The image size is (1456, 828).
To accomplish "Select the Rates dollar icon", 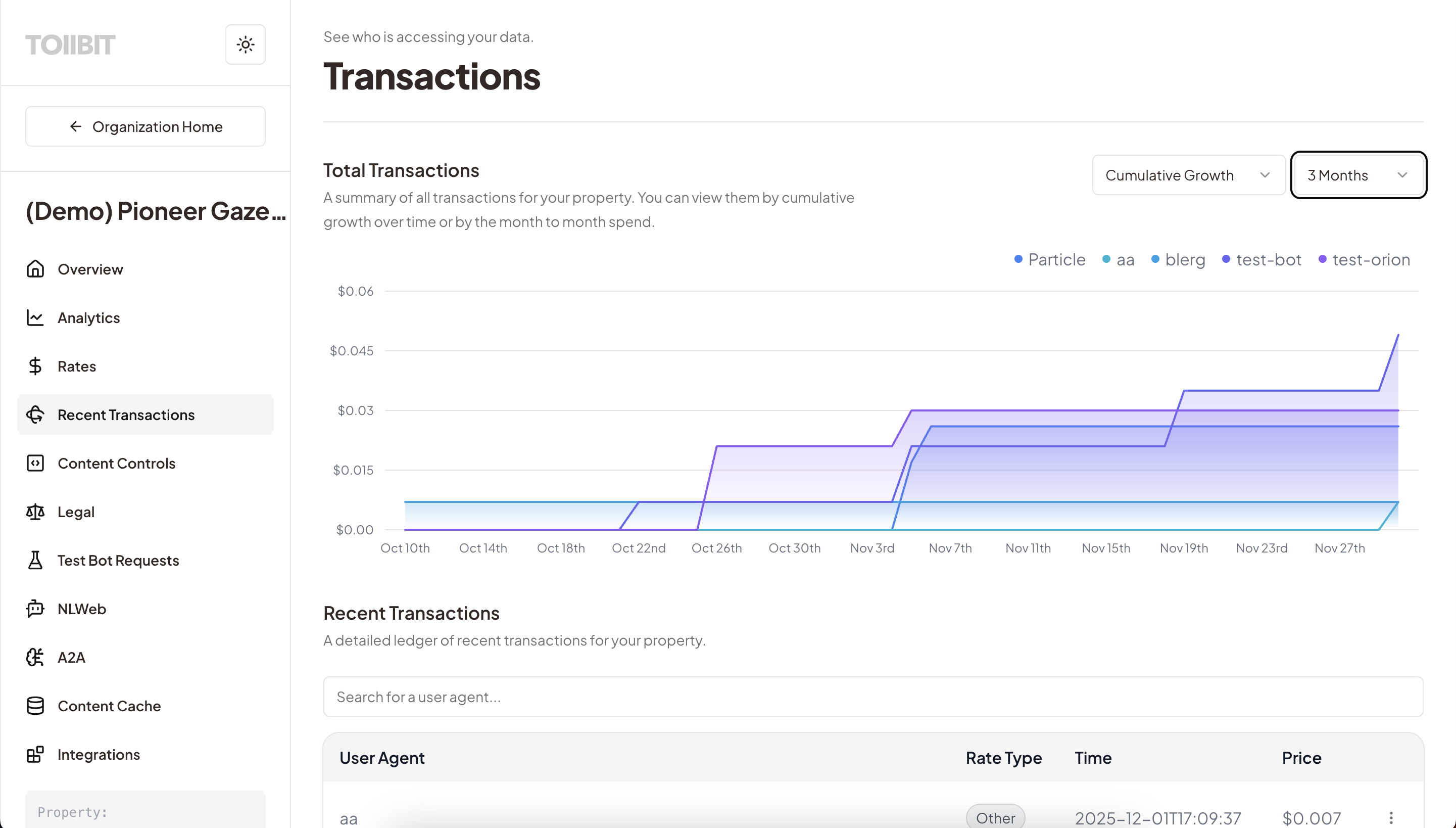I will (x=35, y=365).
